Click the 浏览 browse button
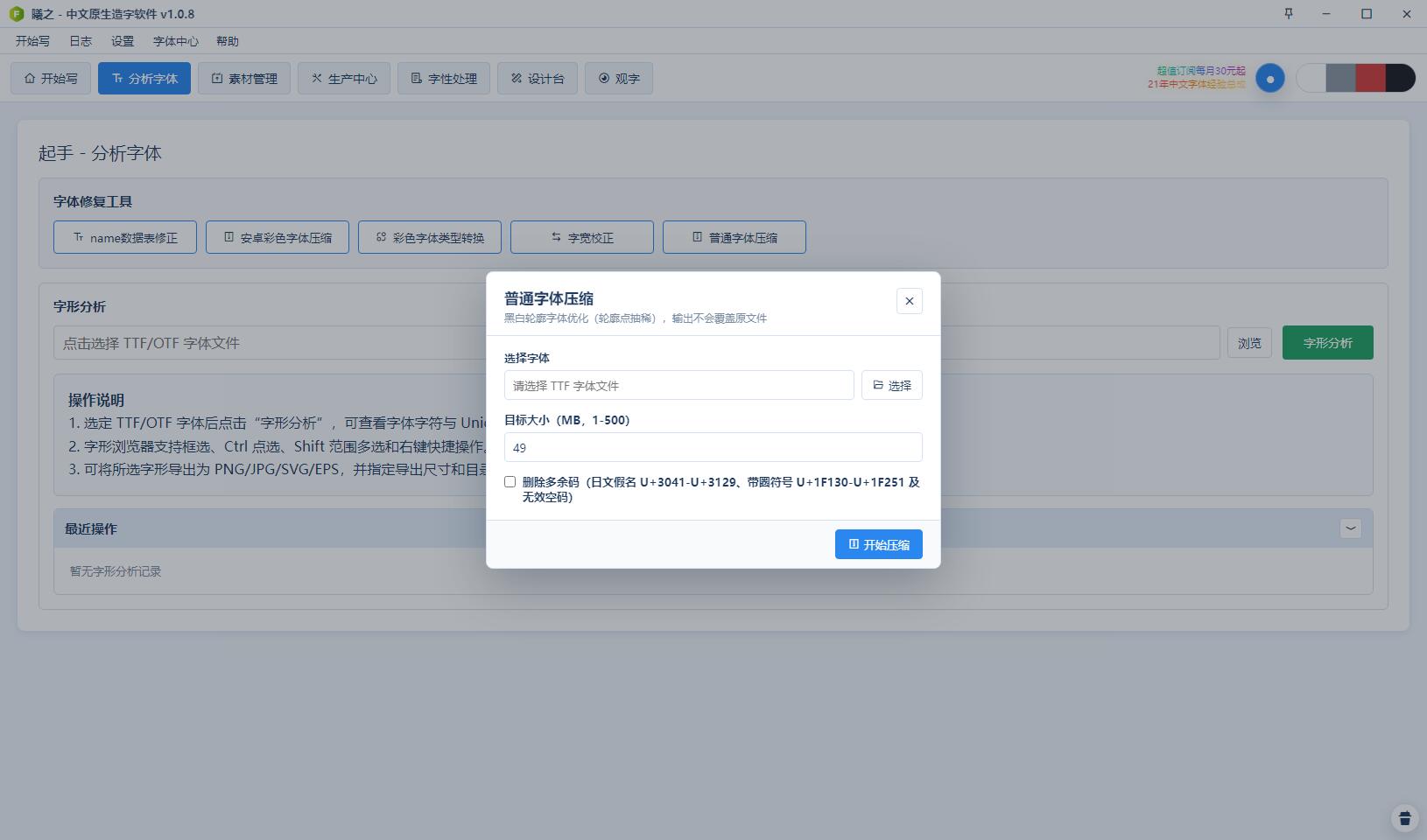 coord(1249,343)
